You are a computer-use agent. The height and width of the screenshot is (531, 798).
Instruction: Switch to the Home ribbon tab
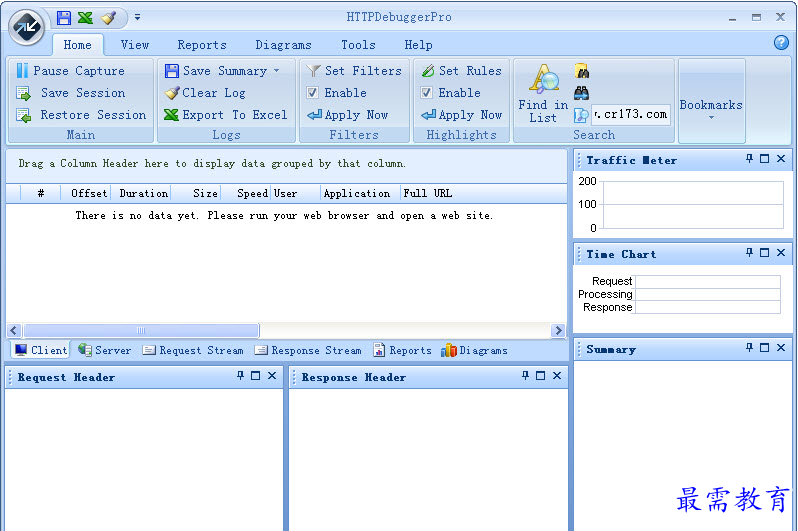tap(77, 45)
